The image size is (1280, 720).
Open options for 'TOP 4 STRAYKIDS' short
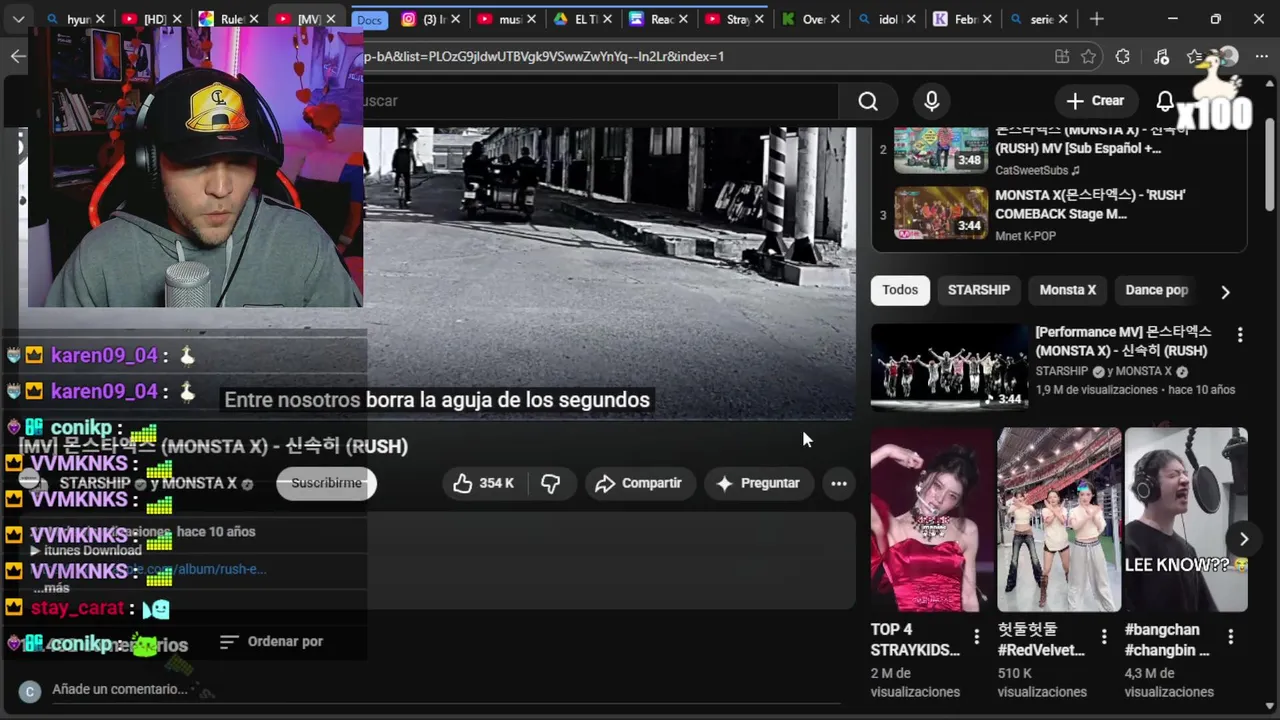pyautogui.click(x=977, y=637)
